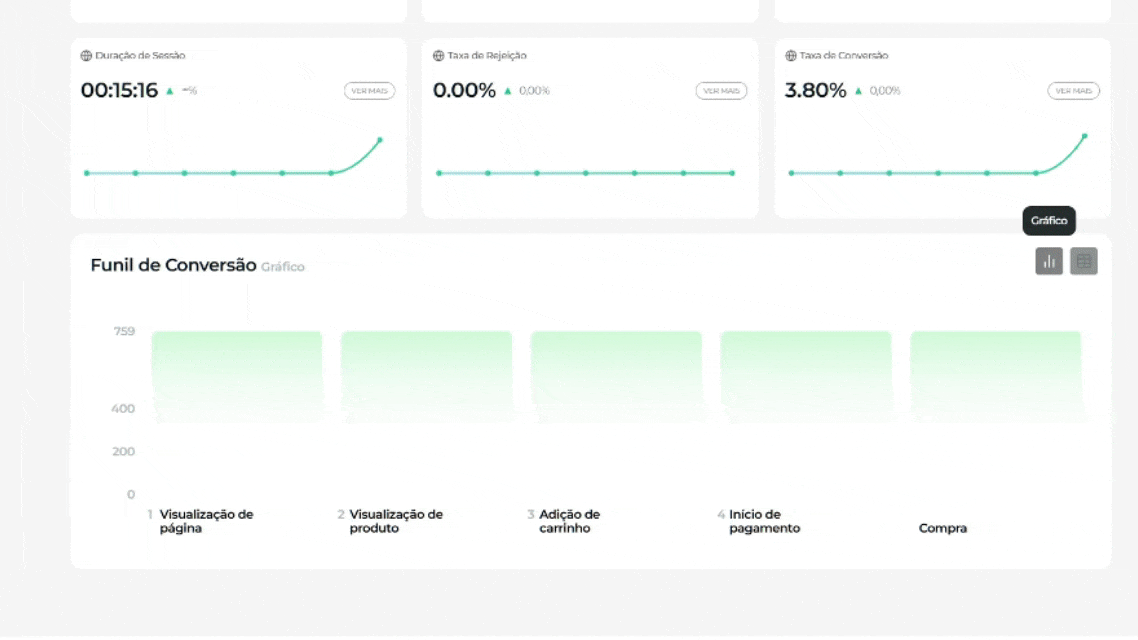The width and height of the screenshot is (1138, 640).
Task: Open VER MAIS for Duração de Sessão
Action: click(x=369, y=91)
